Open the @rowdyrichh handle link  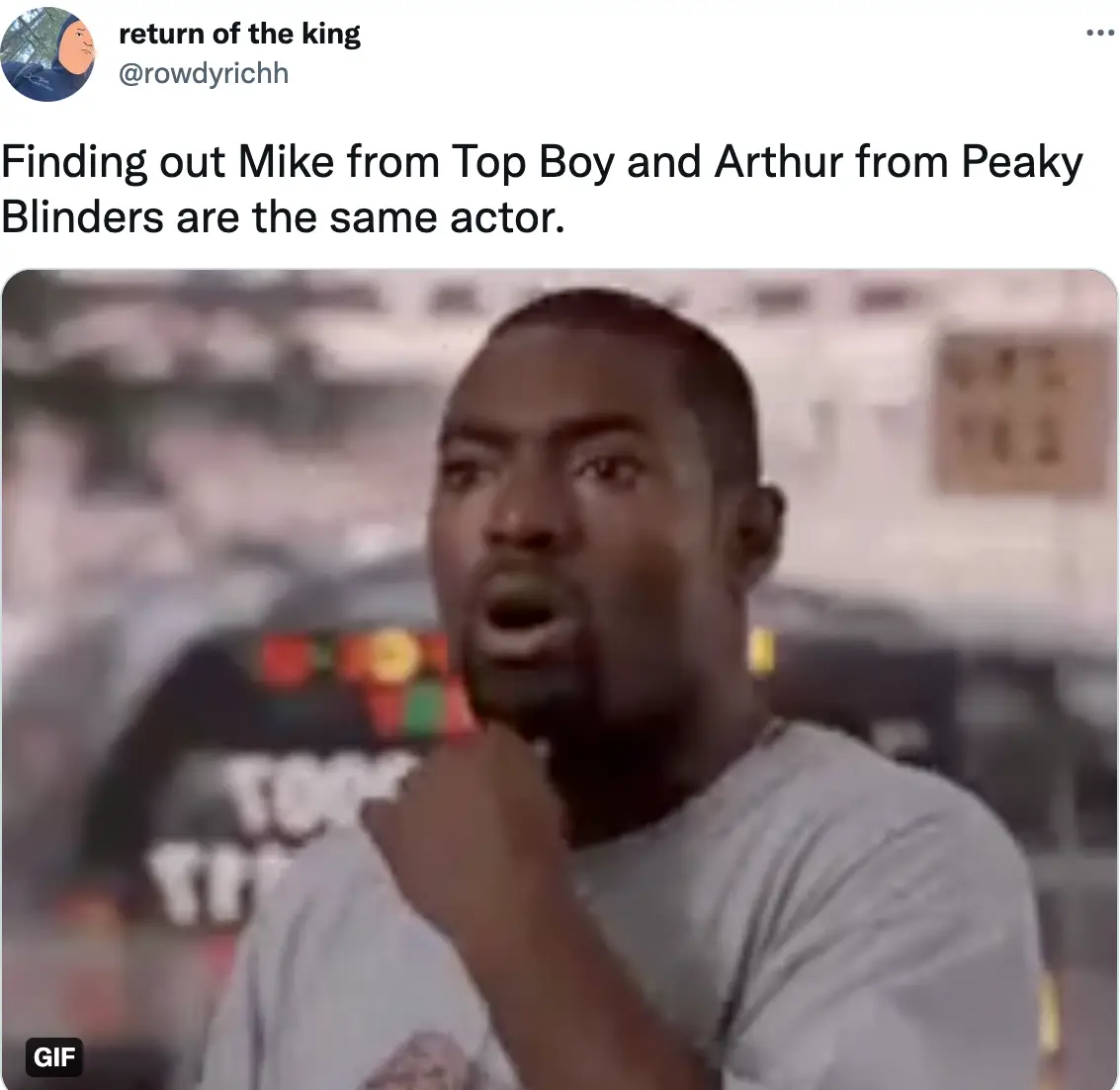tap(204, 73)
